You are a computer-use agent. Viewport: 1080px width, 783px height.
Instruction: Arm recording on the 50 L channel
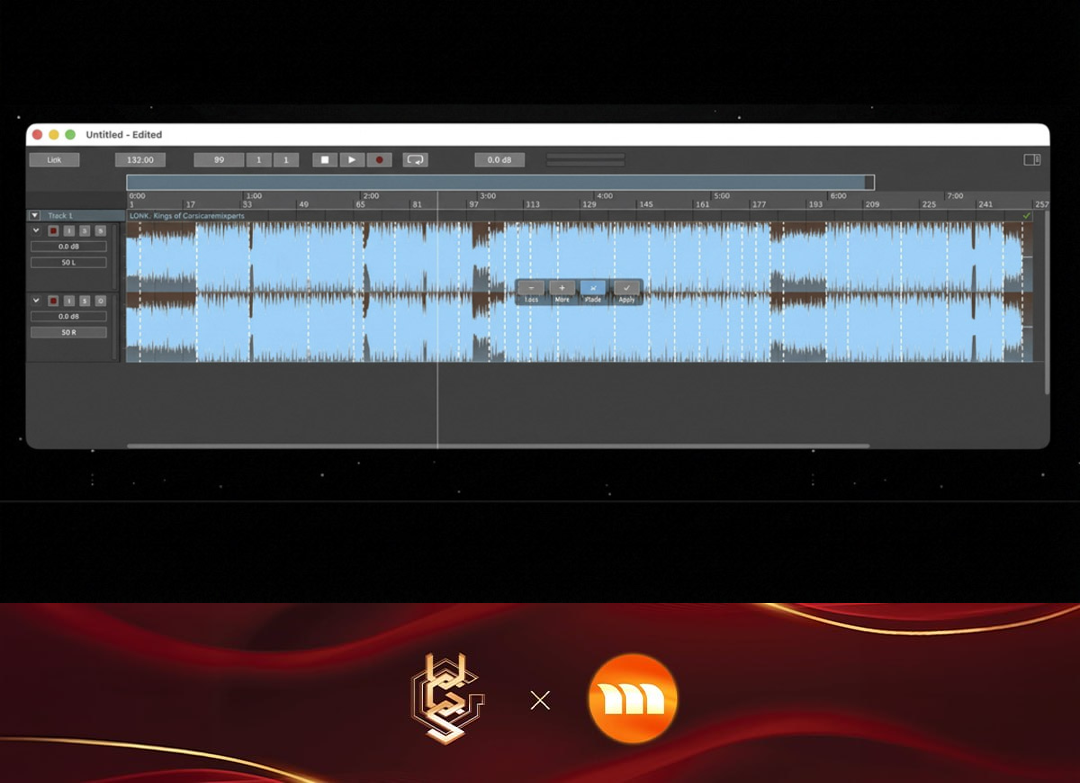point(53,231)
